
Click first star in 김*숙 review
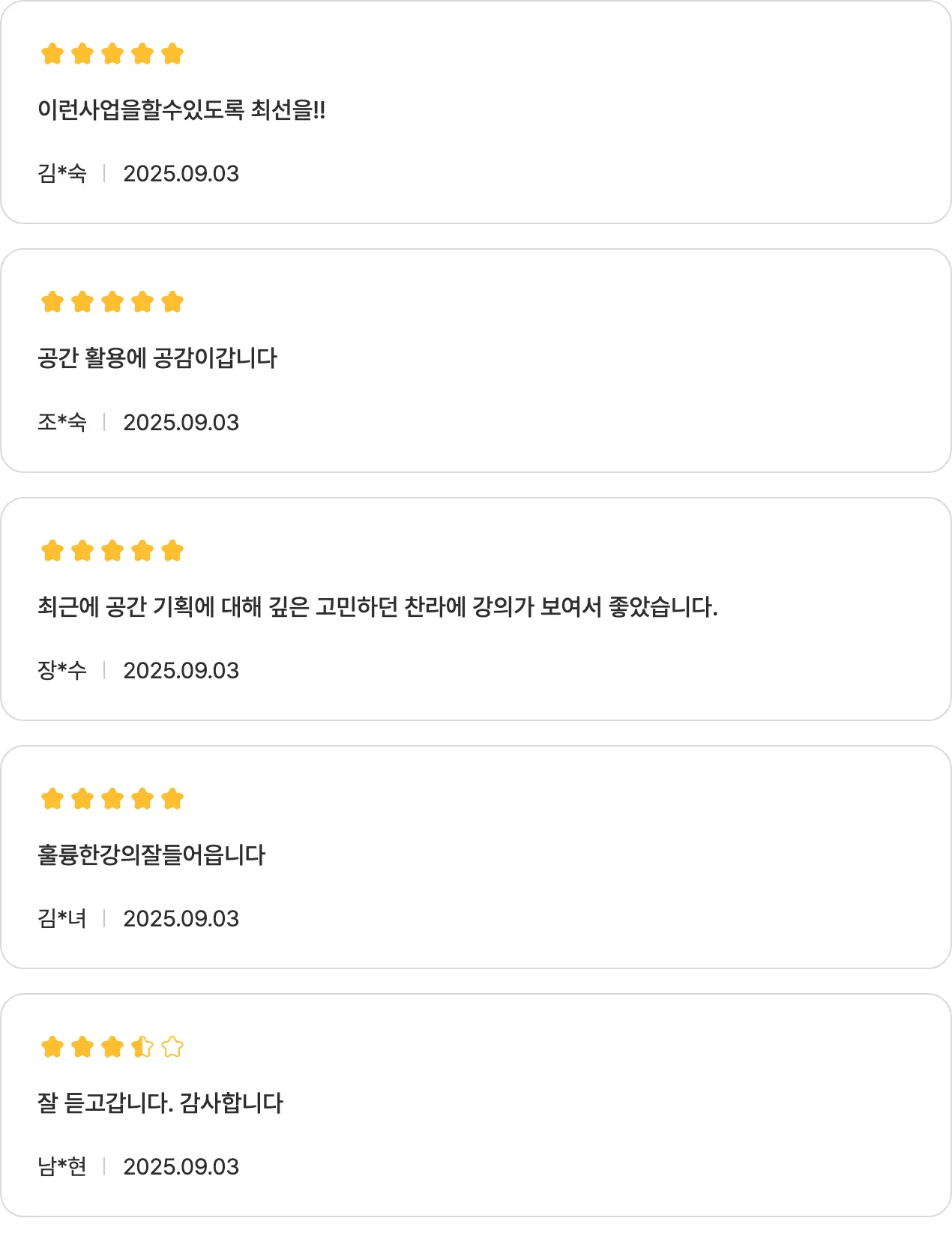[x=52, y=54]
